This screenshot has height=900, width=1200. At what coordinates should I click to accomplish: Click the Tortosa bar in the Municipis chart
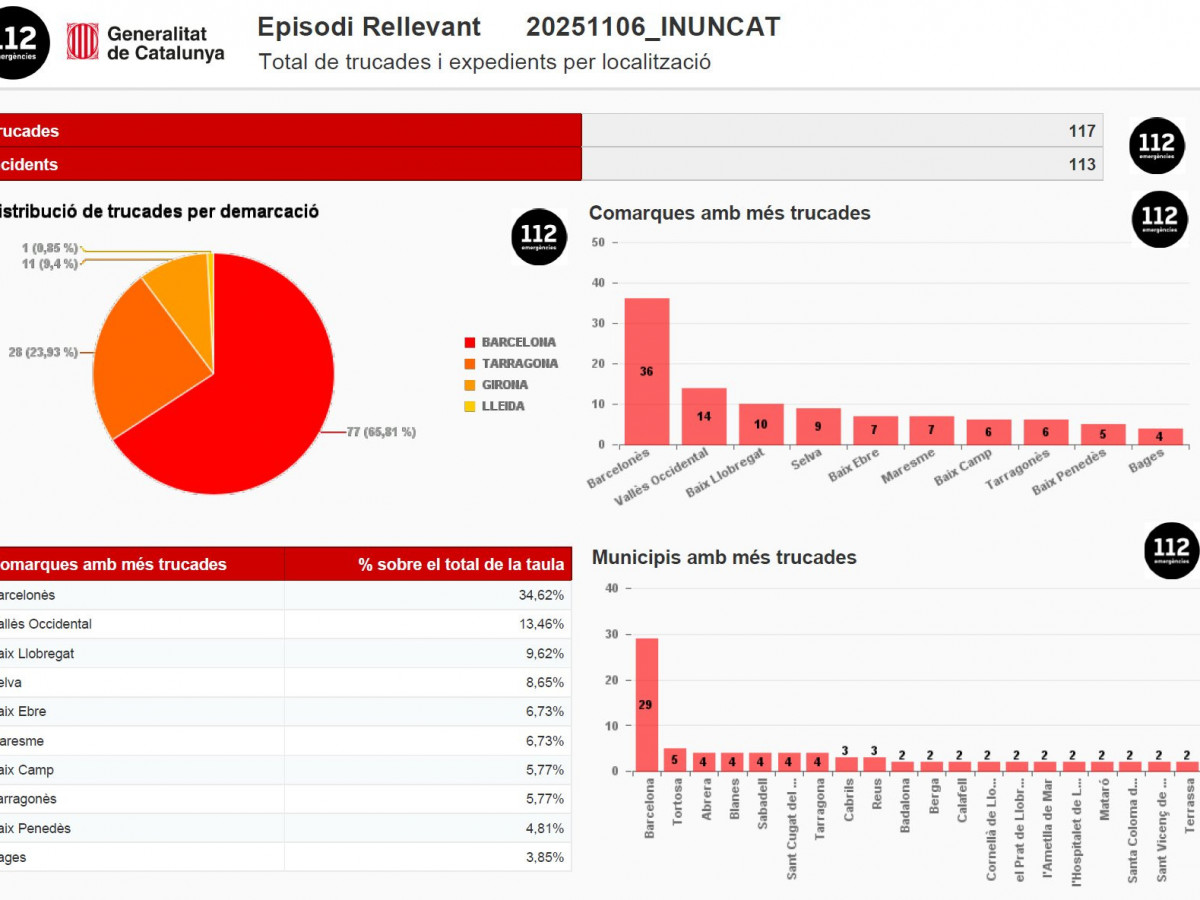tap(675, 760)
